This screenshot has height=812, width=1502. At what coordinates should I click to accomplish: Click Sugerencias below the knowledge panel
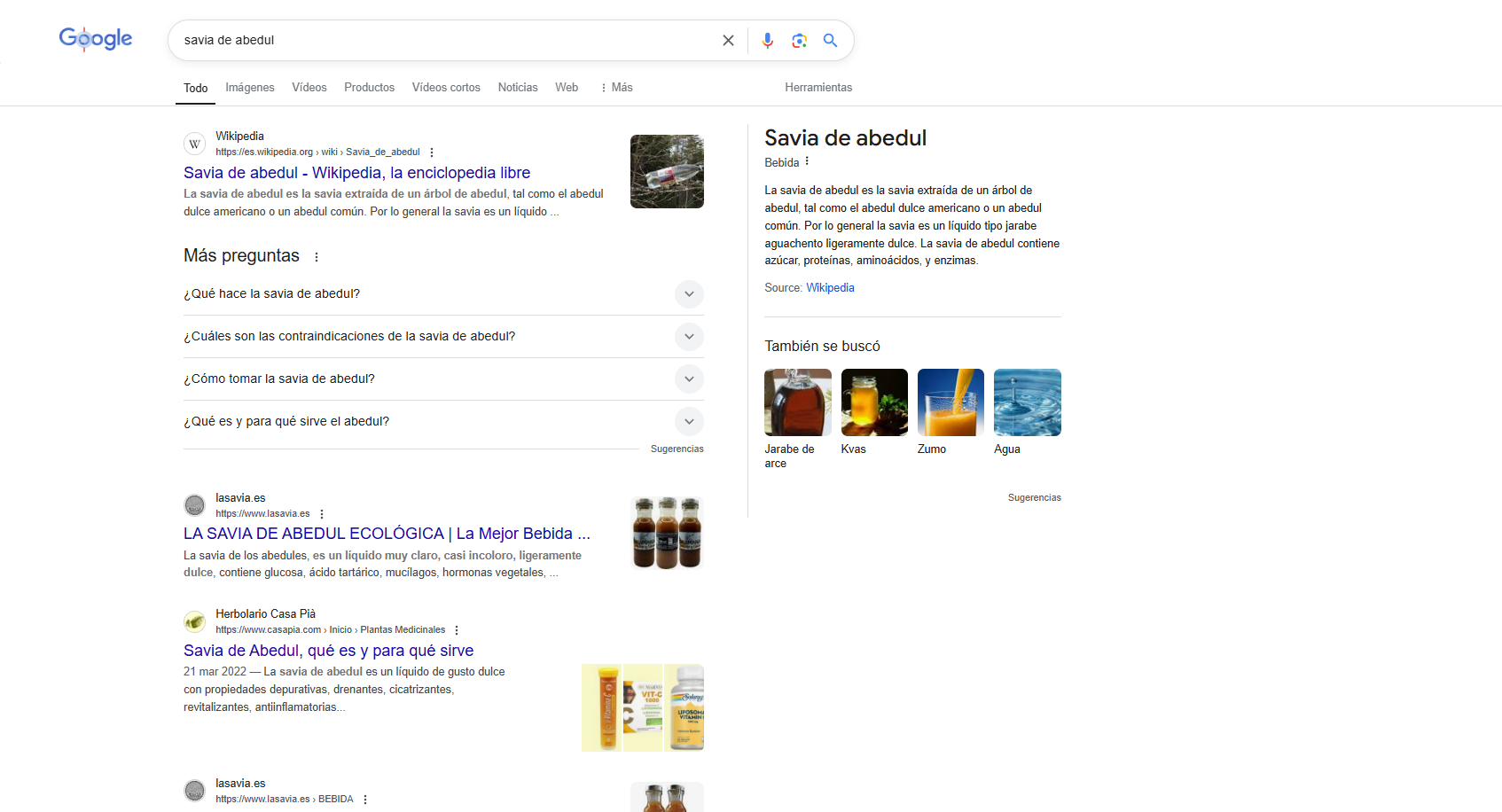coord(1034,497)
